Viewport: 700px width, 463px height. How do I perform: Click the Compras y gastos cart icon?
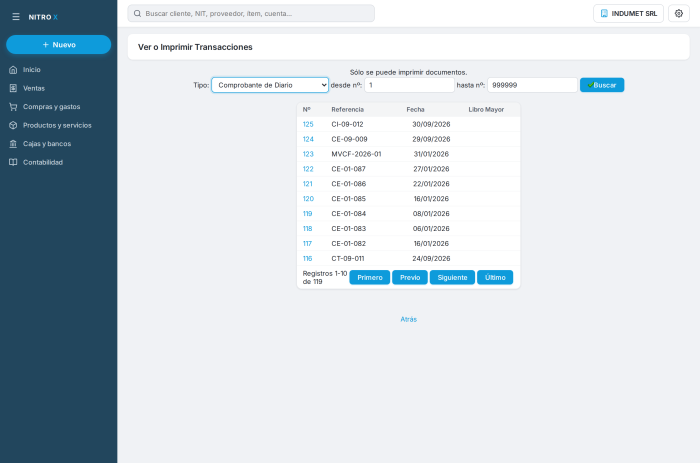click(13, 107)
